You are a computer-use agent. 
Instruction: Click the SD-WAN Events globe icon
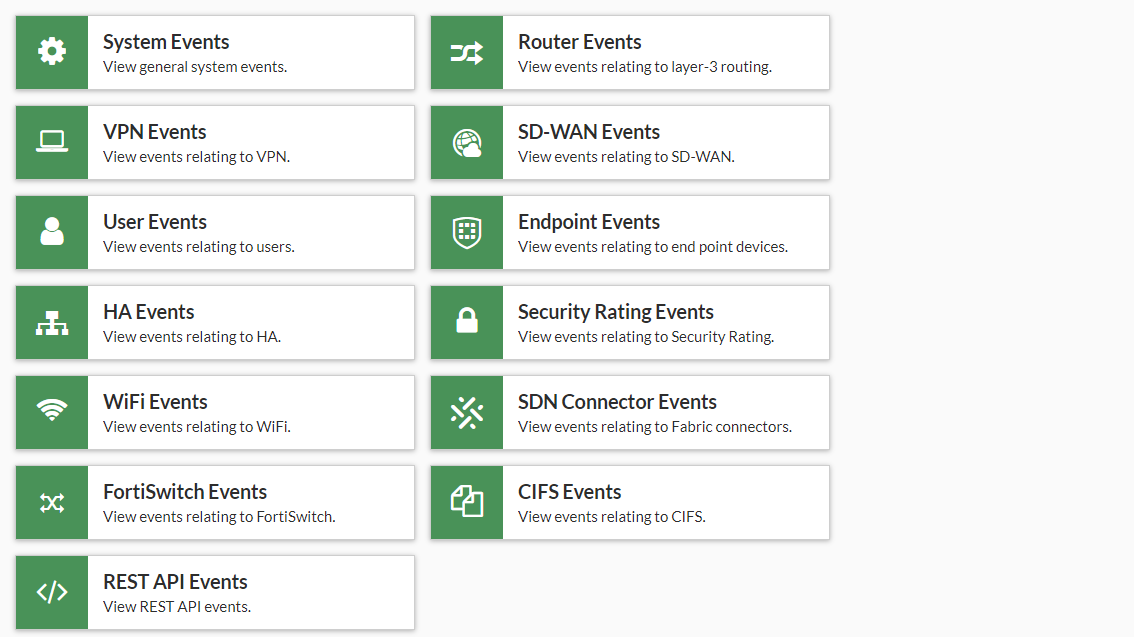coord(466,142)
